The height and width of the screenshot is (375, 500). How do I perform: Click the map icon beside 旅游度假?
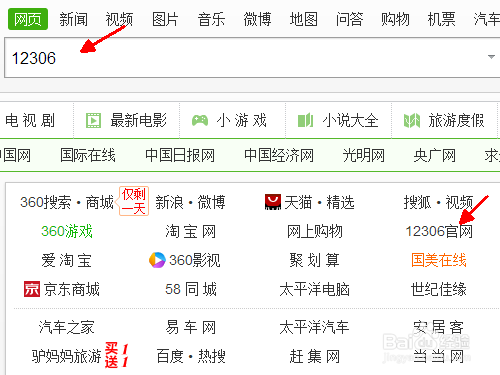tap(412, 120)
